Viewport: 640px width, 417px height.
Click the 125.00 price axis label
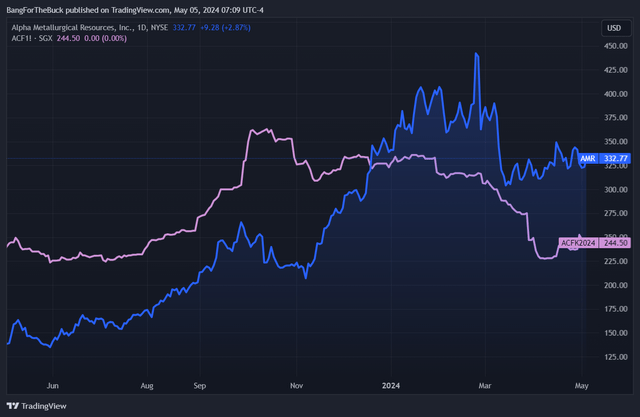(x=616, y=357)
